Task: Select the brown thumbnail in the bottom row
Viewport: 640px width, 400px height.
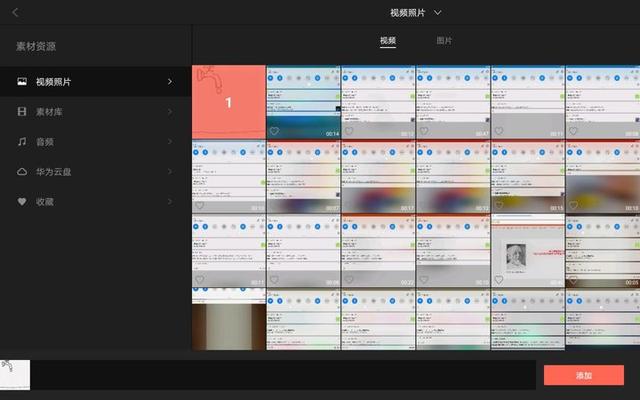Action: (x=228, y=325)
